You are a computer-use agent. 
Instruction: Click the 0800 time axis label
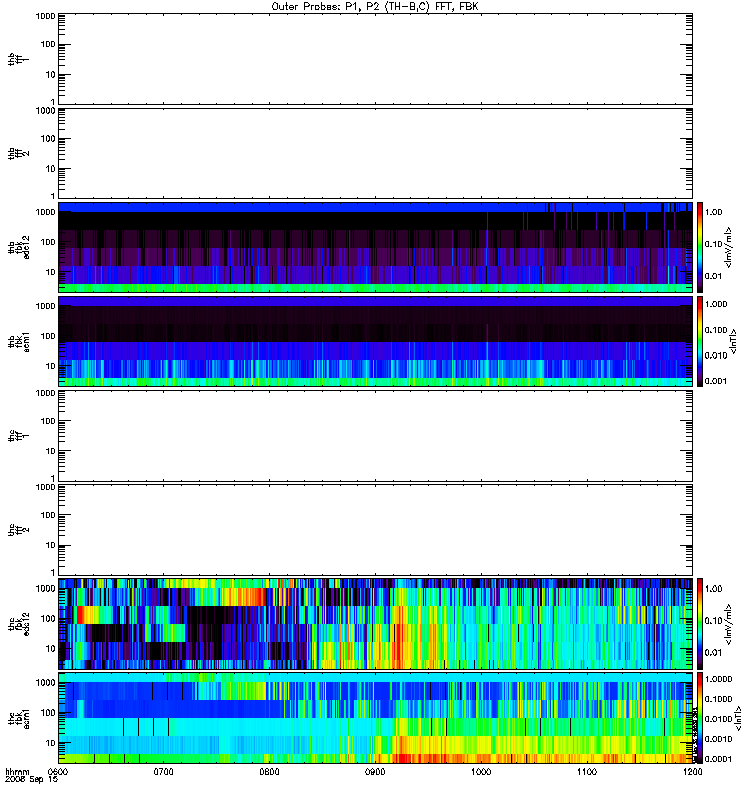[269, 772]
